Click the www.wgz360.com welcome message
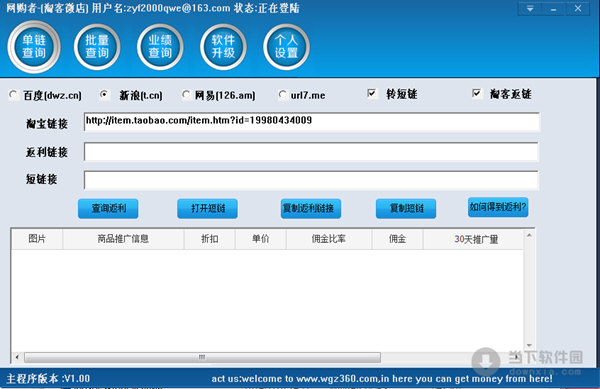 click(382, 379)
